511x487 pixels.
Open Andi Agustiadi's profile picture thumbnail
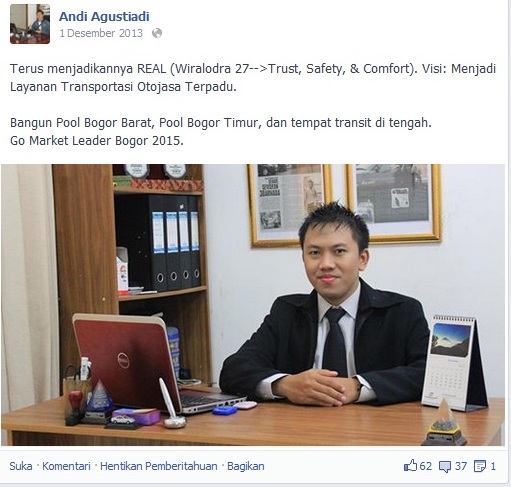pos(30,24)
